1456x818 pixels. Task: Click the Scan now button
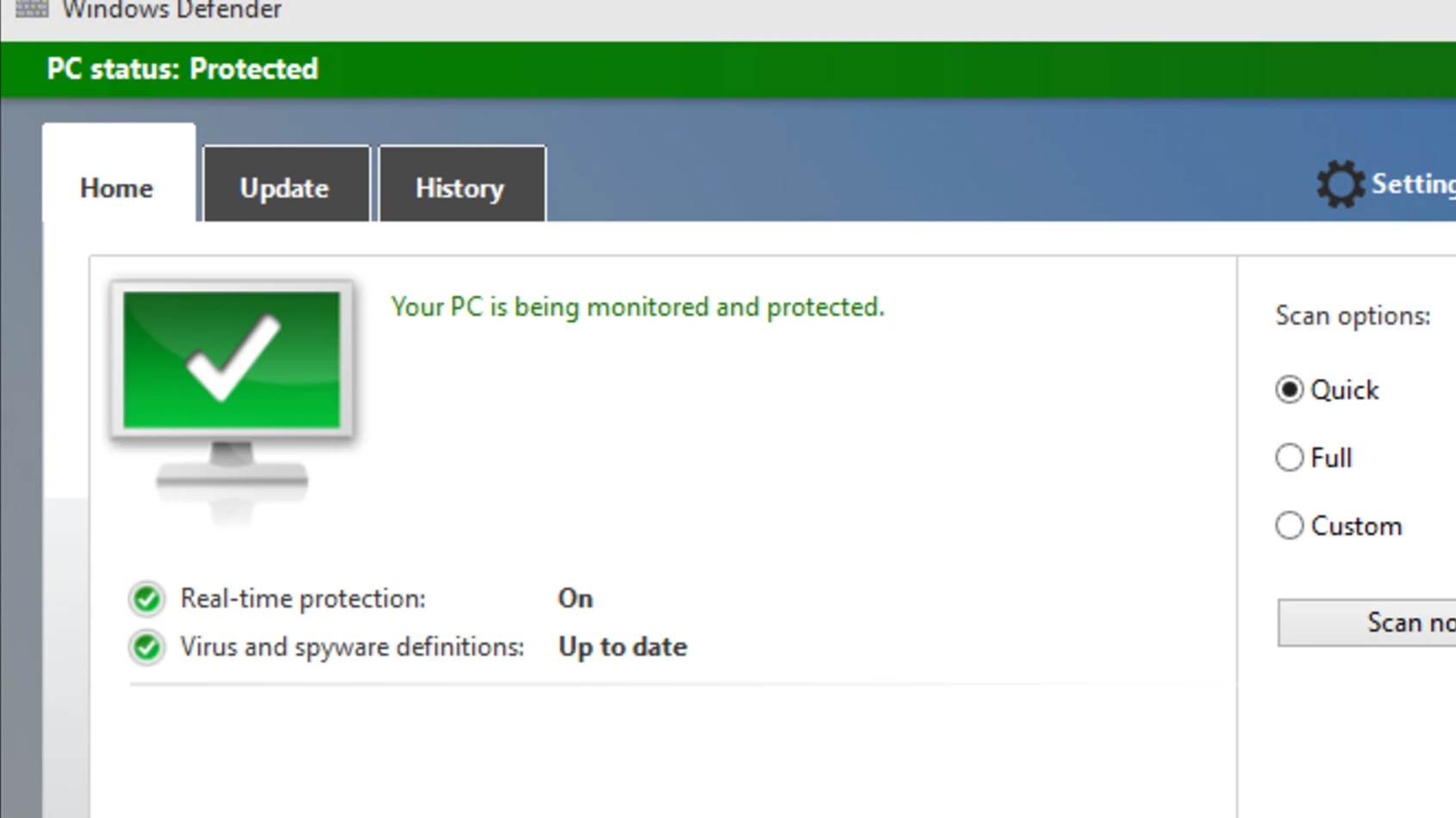coord(1366,623)
